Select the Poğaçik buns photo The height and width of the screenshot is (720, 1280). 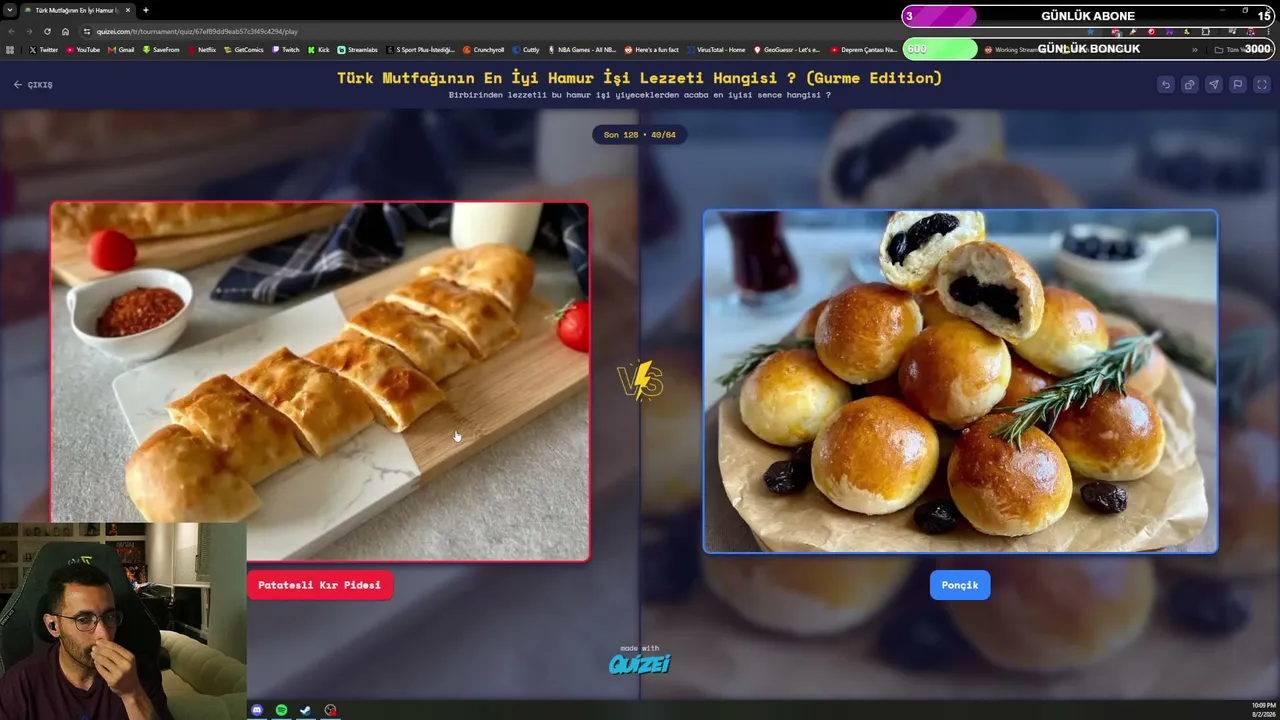click(960, 381)
